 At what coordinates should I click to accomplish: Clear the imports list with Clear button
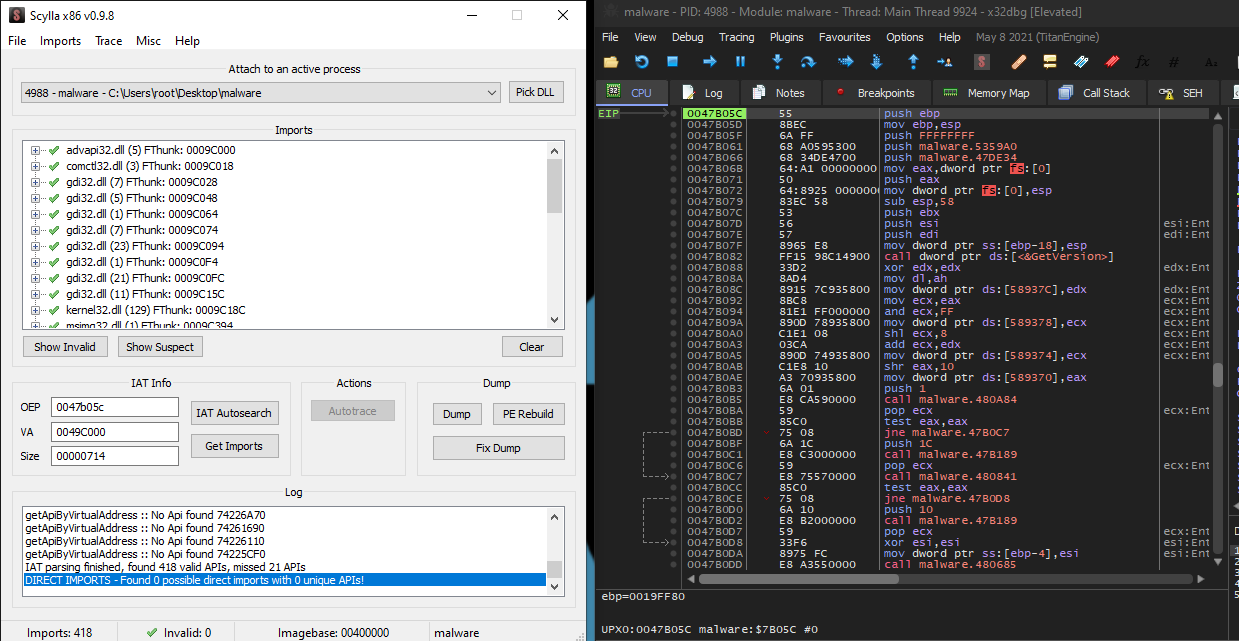[532, 347]
